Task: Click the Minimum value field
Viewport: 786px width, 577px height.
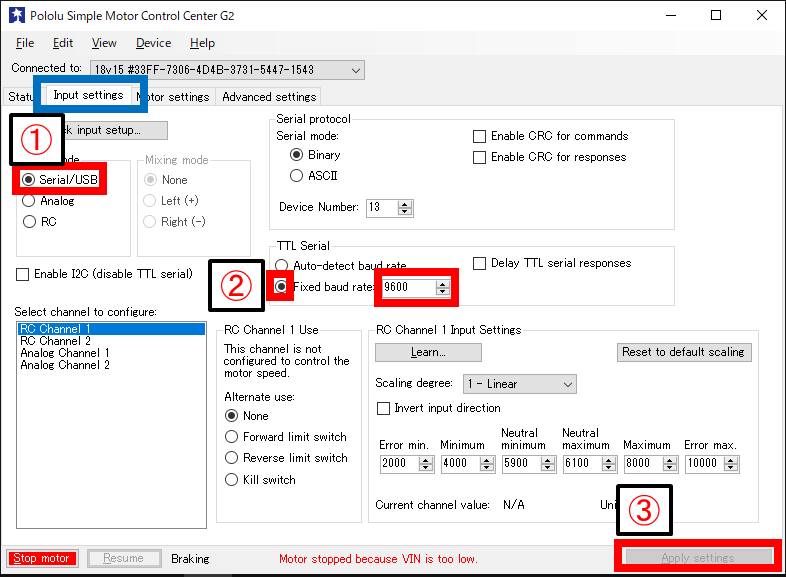Action: click(x=461, y=463)
